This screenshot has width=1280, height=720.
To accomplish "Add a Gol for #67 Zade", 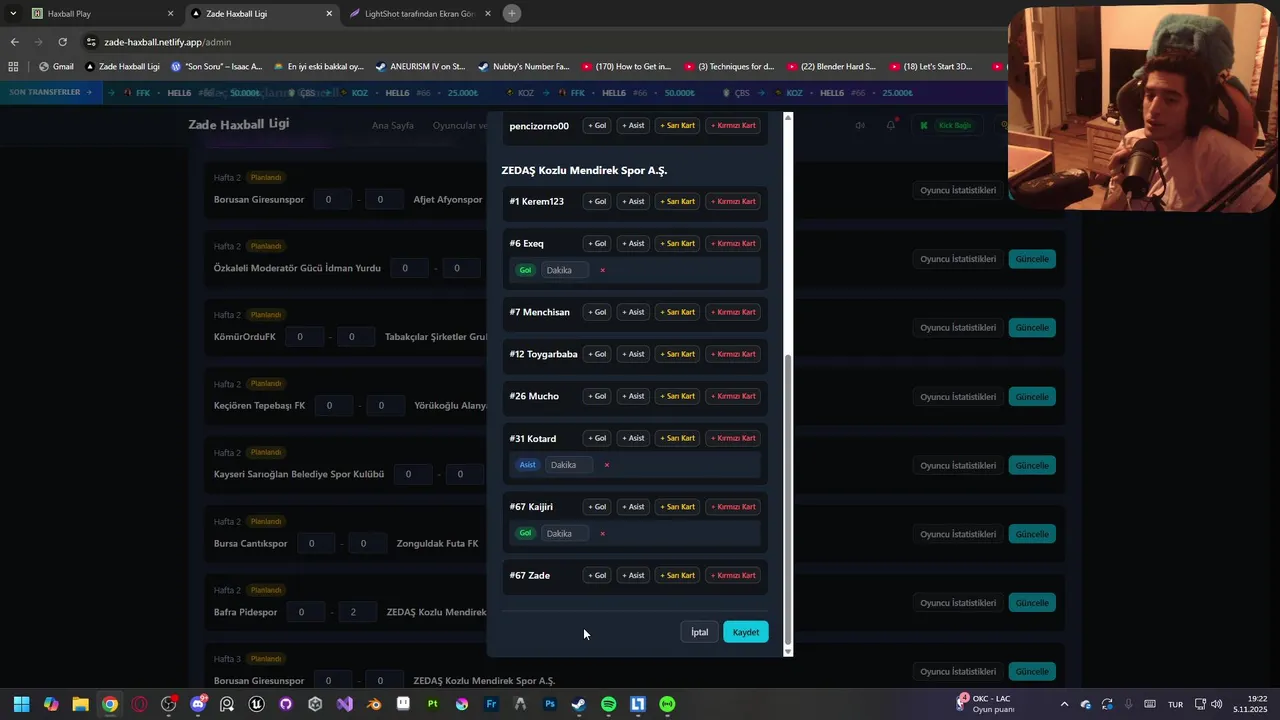I will click(597, 576).
